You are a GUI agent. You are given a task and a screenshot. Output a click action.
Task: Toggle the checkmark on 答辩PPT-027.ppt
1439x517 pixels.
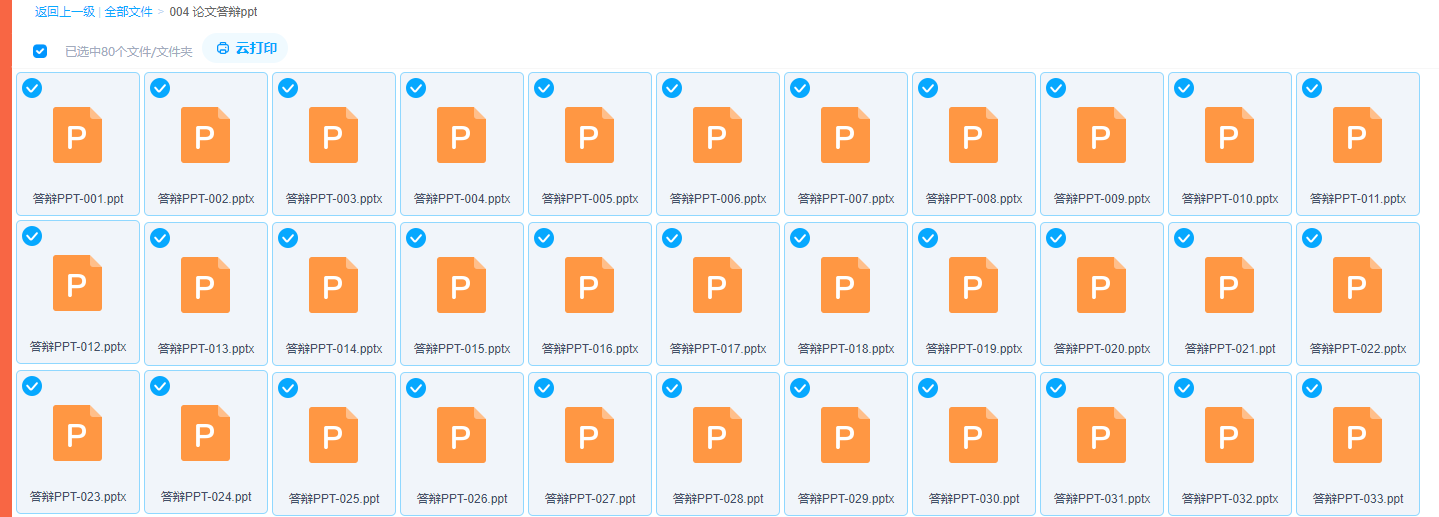544,388
